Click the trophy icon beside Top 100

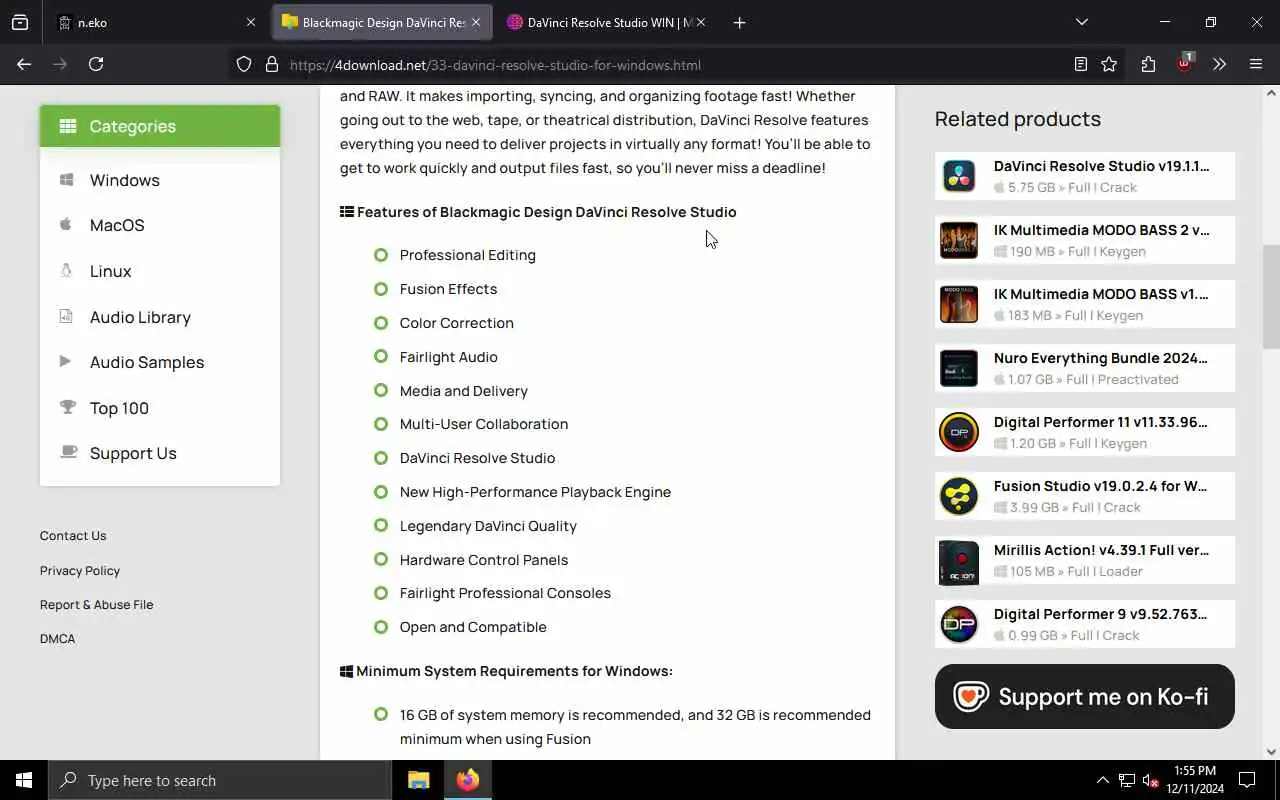(67, 407)
